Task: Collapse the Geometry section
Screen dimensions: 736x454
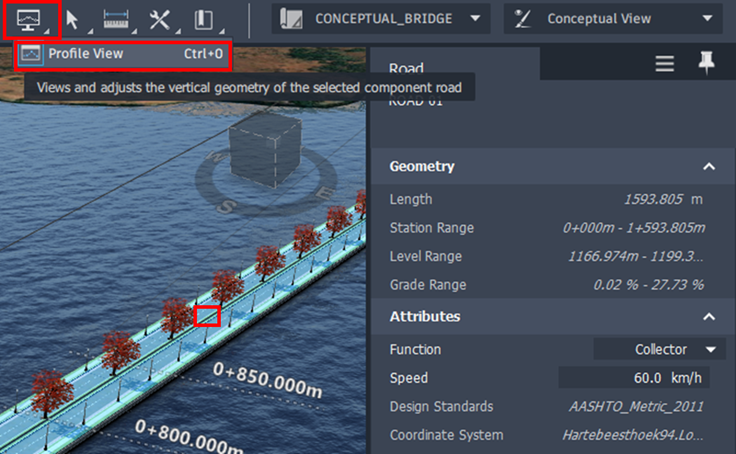Action: click(709, 167)
